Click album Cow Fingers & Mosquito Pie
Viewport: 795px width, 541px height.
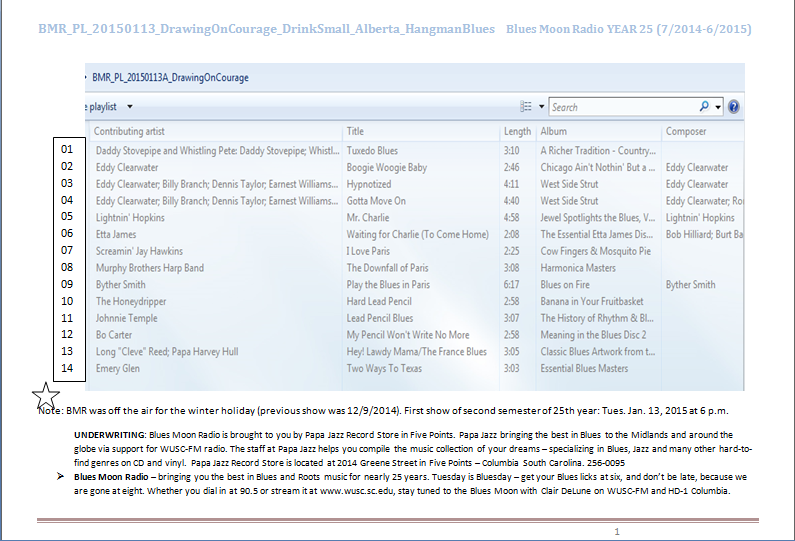pyautogui.click(x=596, y=251)
